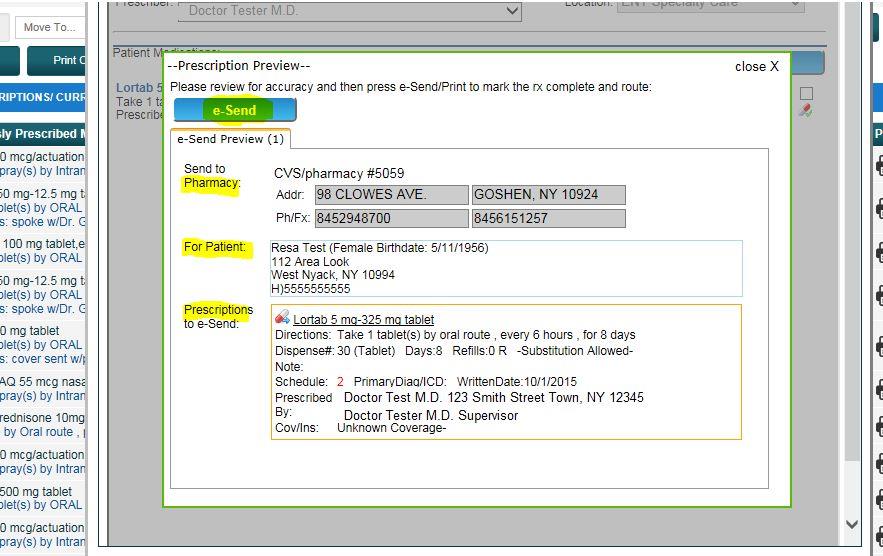
Task: Click the scroll down arrow on the scrollbar
Action: coord(852,524)
